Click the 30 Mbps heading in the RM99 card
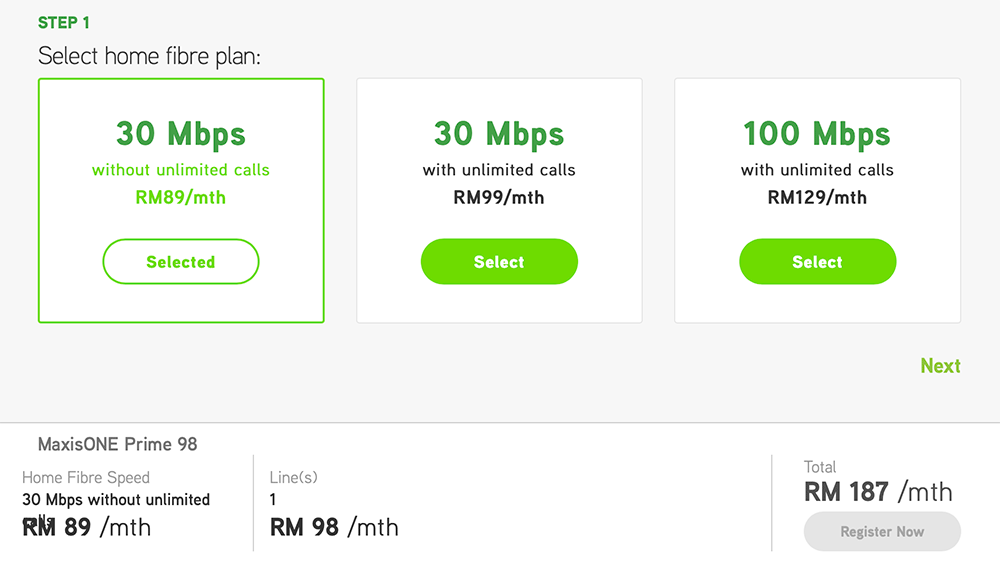 (x=499, y=134)
